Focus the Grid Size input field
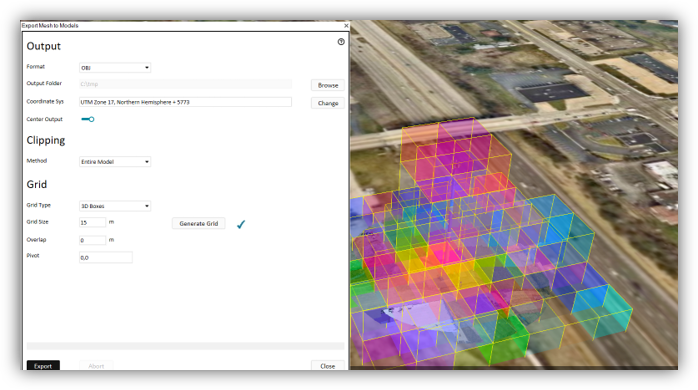The height and width of the screenshot is (390, 698). click(x=93, y=222)
